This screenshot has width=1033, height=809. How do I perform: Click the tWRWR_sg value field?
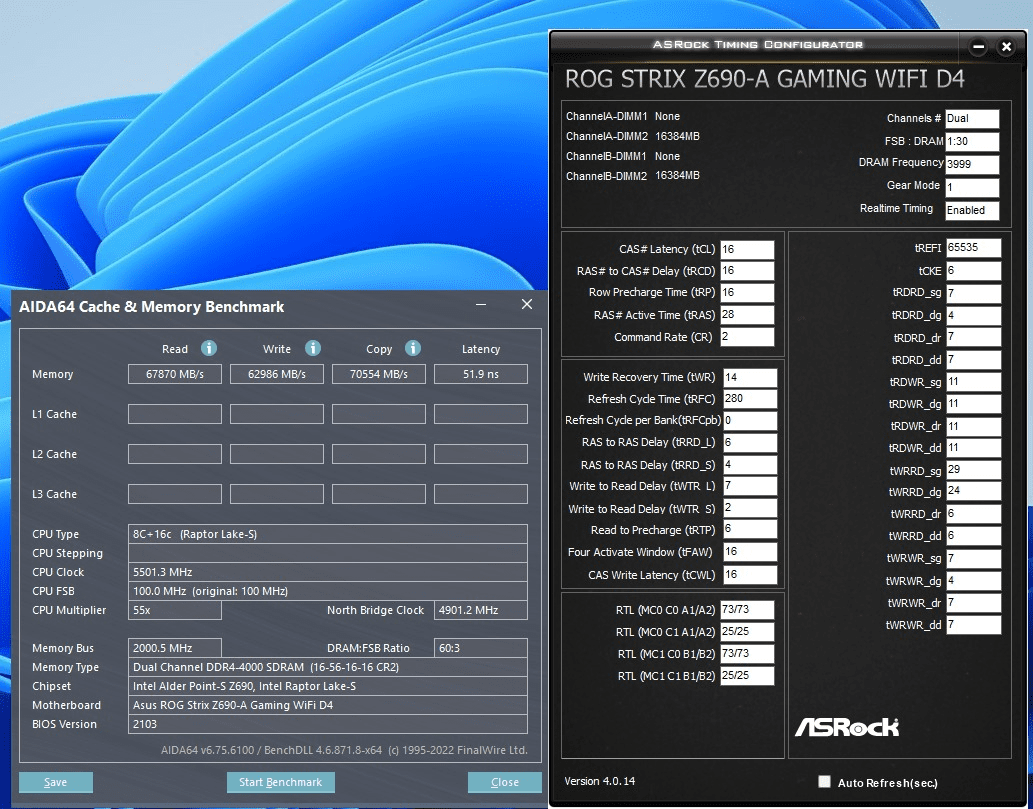tap(974, 559)
